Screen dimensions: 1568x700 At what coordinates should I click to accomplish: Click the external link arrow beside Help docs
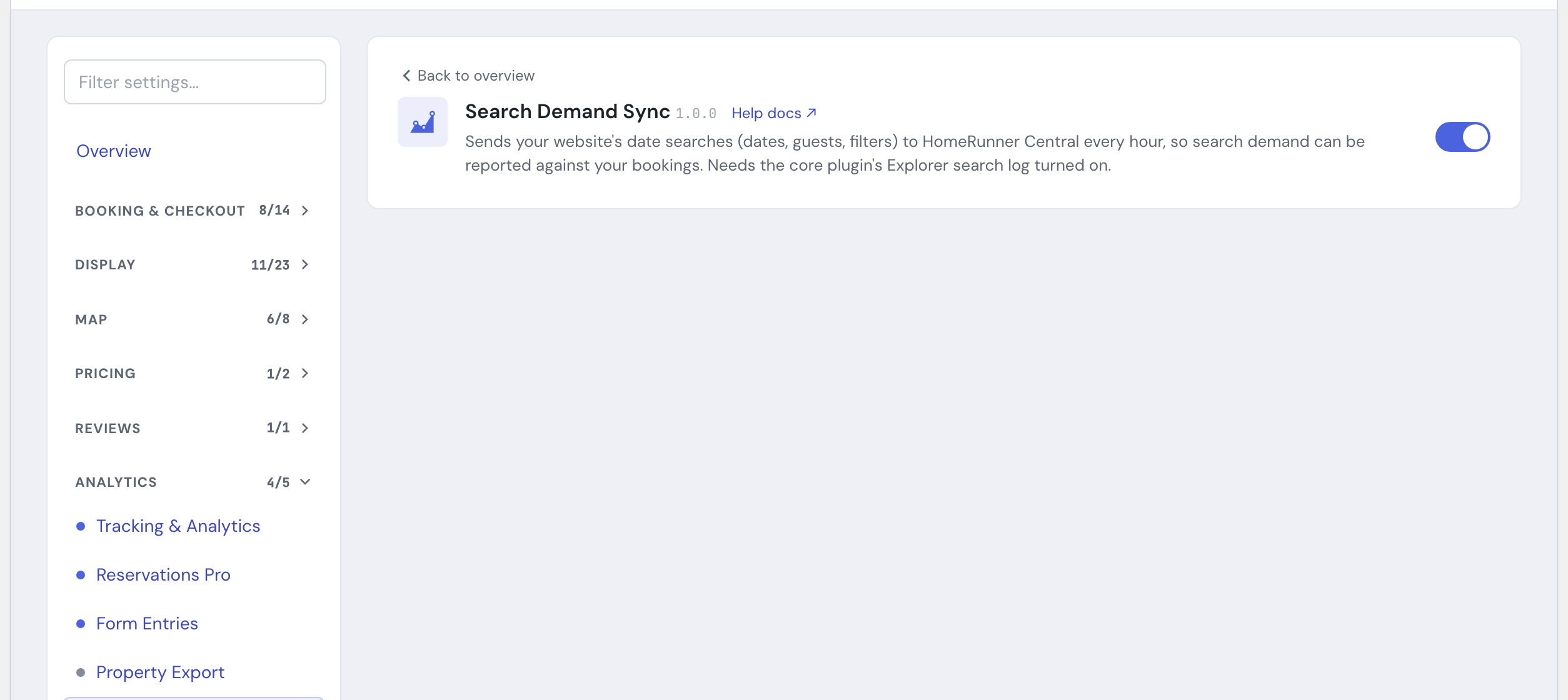coord(812,113)
